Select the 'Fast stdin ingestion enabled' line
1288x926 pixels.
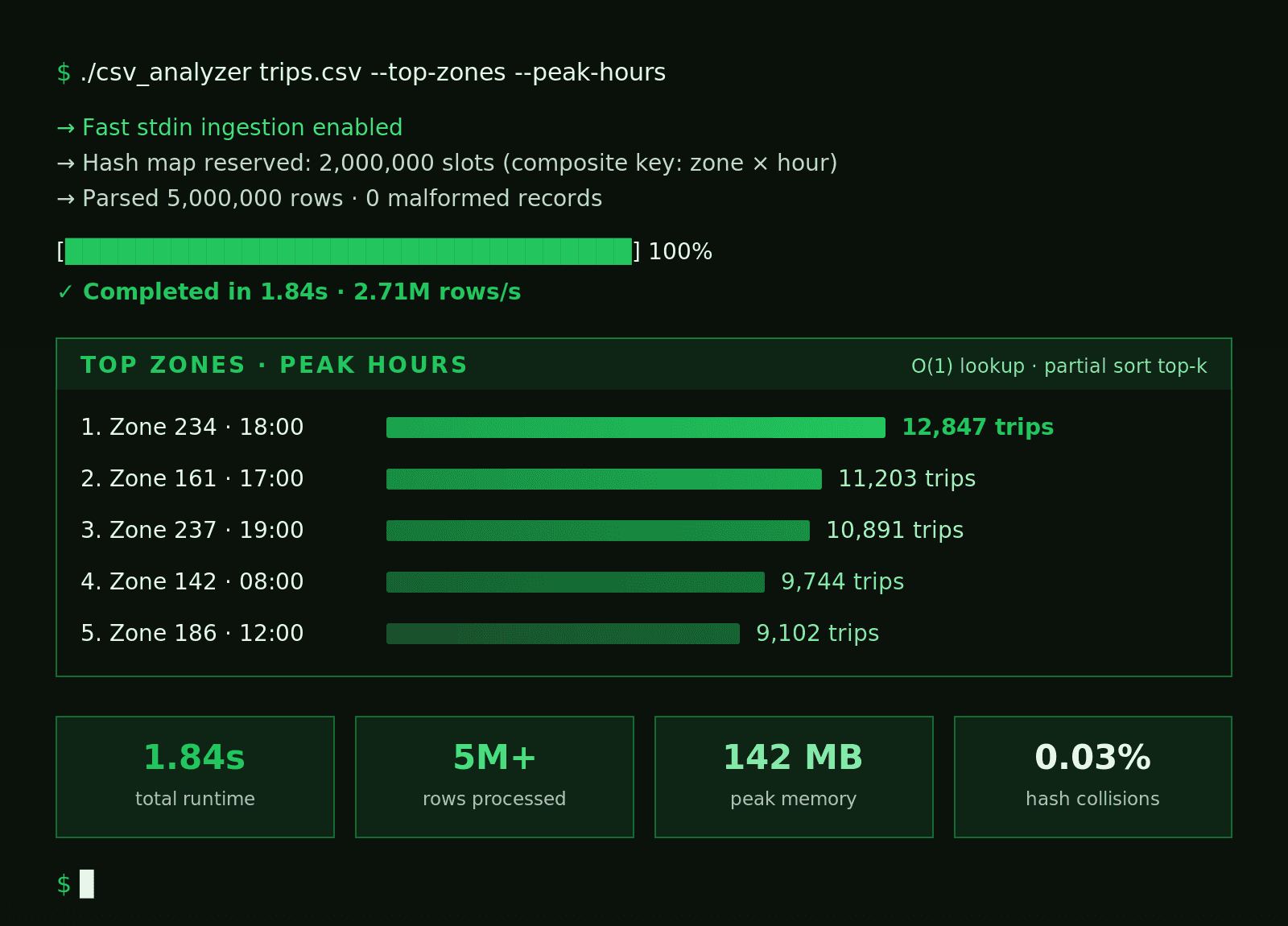[x=229, y=128]
